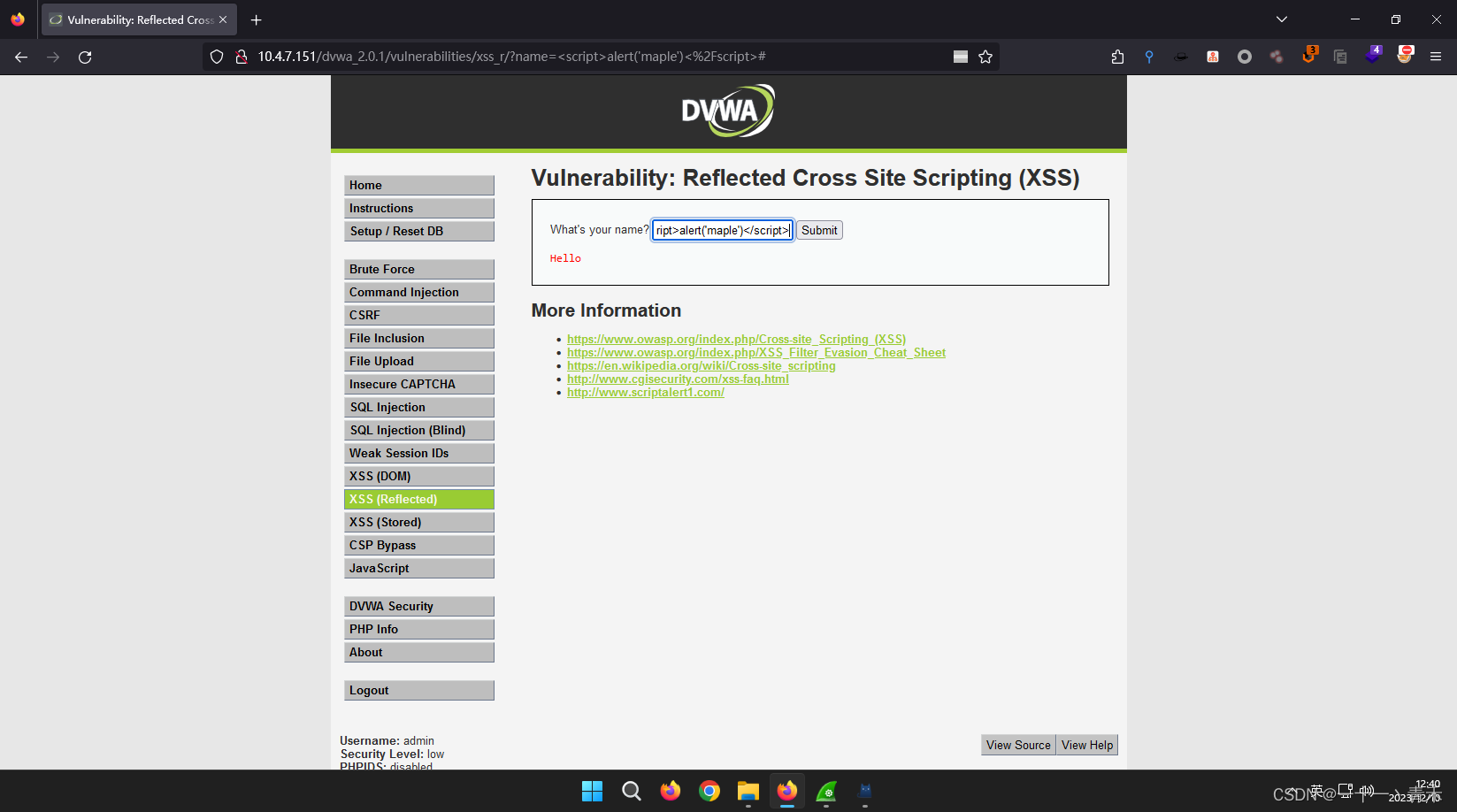Open the Windows Start menu

coord(593,791)
